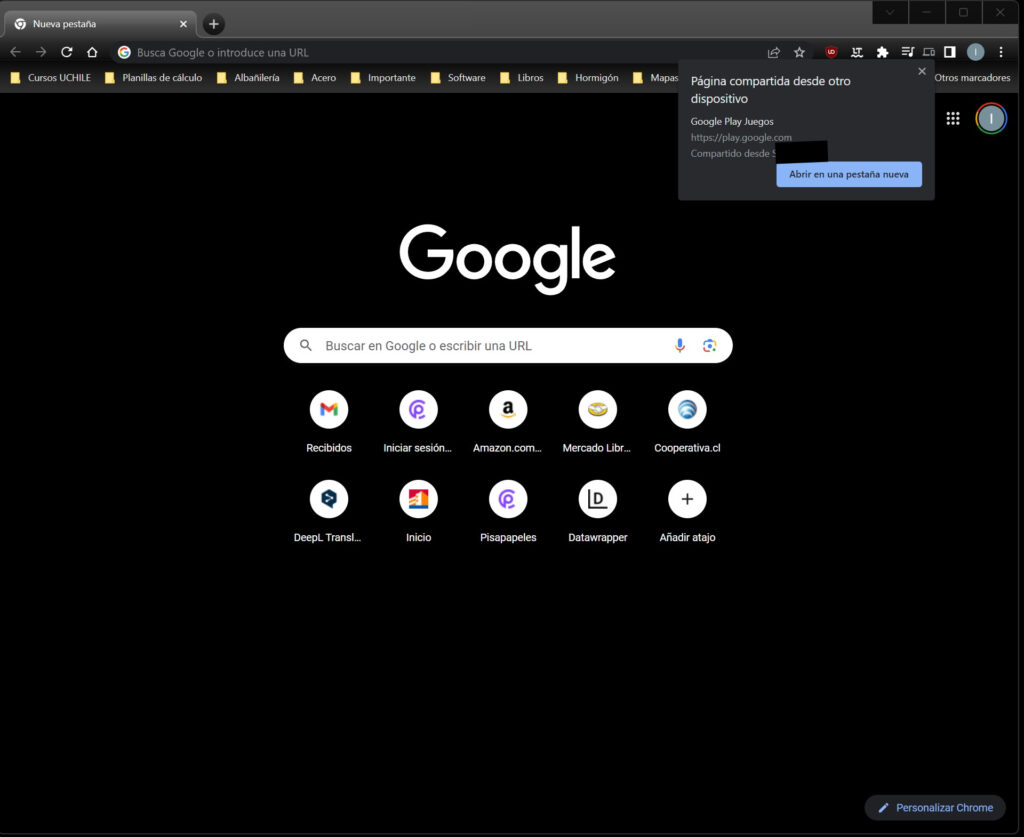Click the reload page icon
This screenshot has width=1024, height=837.
[66, 52]
